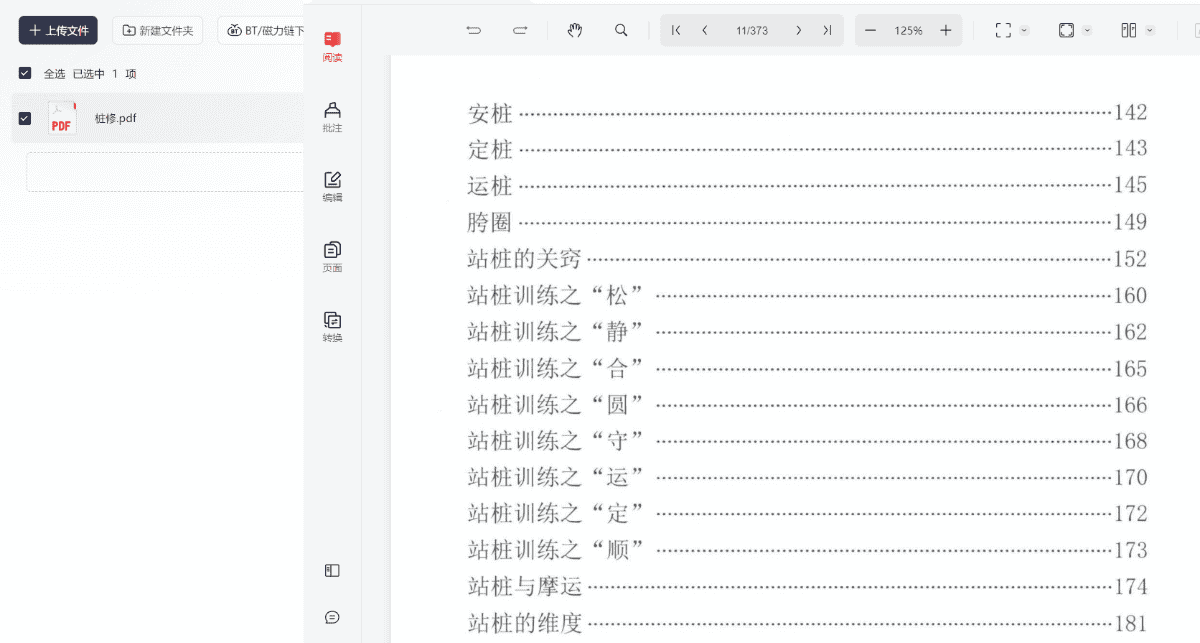Click the redo arrow icon
Screen dimensions: 1200x643
(x=520, y=31)
